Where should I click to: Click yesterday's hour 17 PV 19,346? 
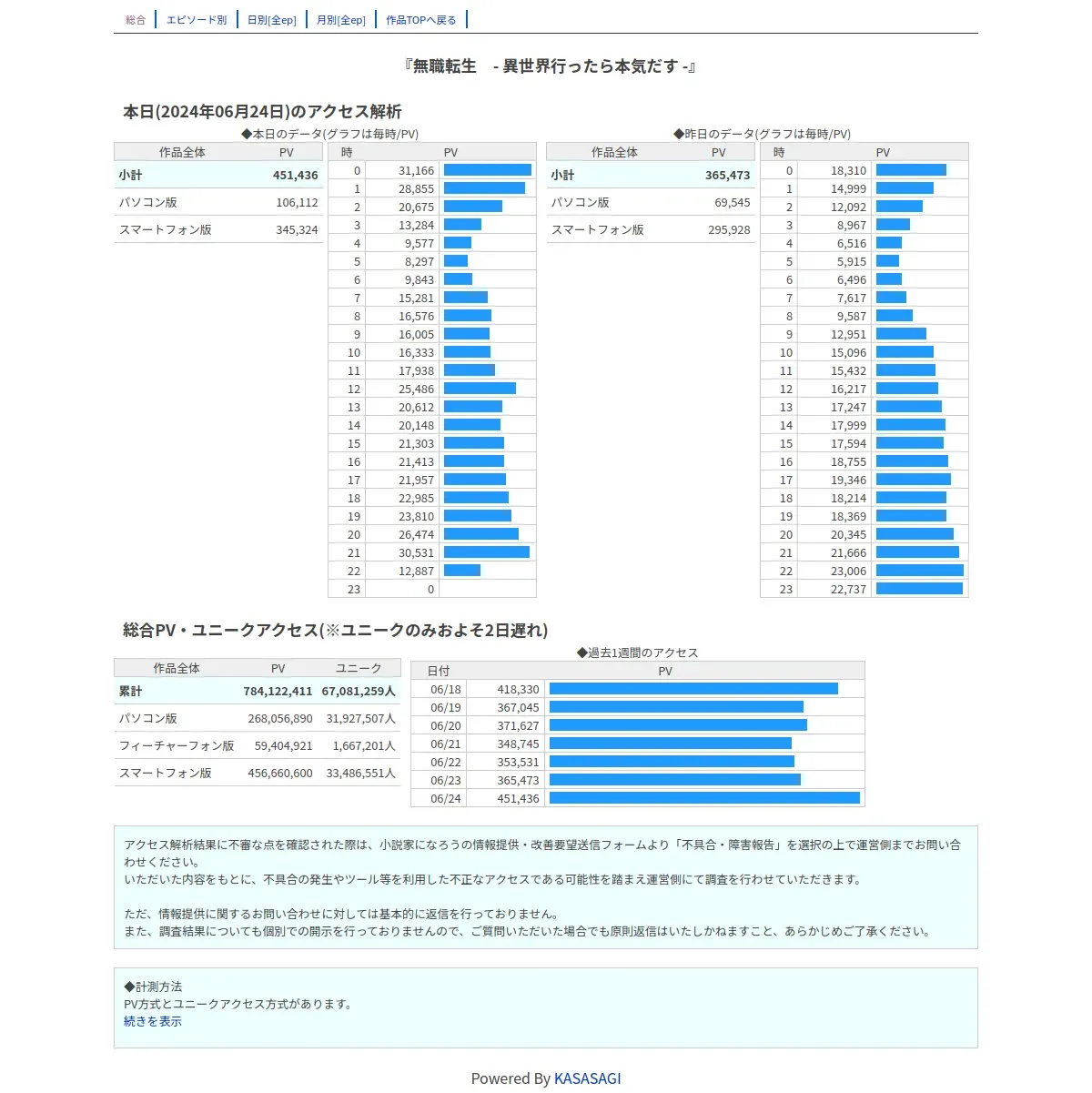(x=849, y=480)
